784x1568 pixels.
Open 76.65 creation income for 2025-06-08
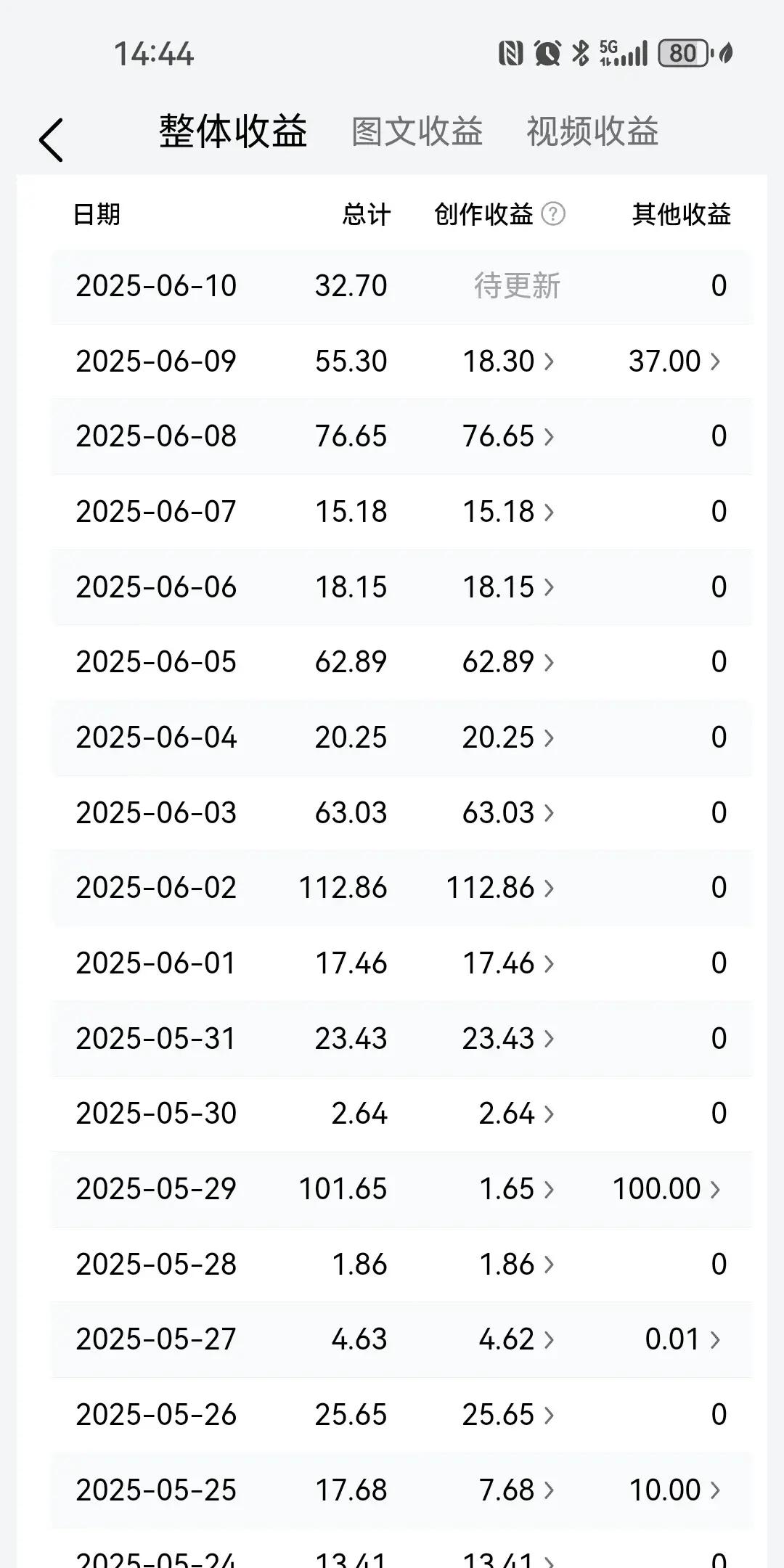pyautogui.click(x=508, y=436)
